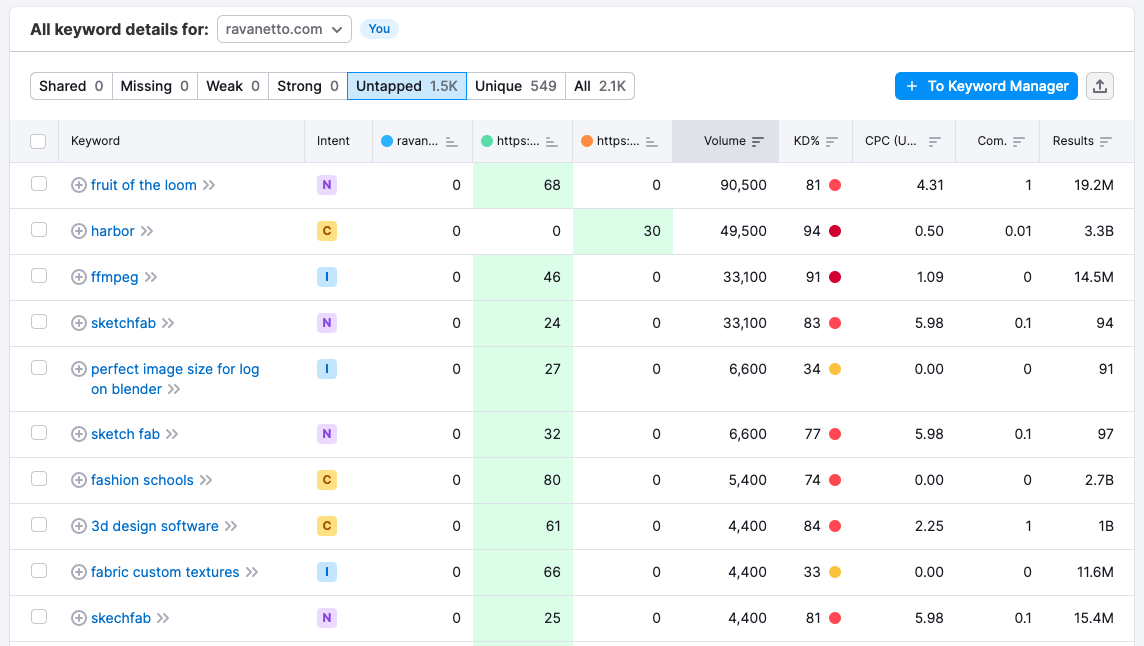
Task: Check the box for '3d design software' row
Action: click(39, 525)
